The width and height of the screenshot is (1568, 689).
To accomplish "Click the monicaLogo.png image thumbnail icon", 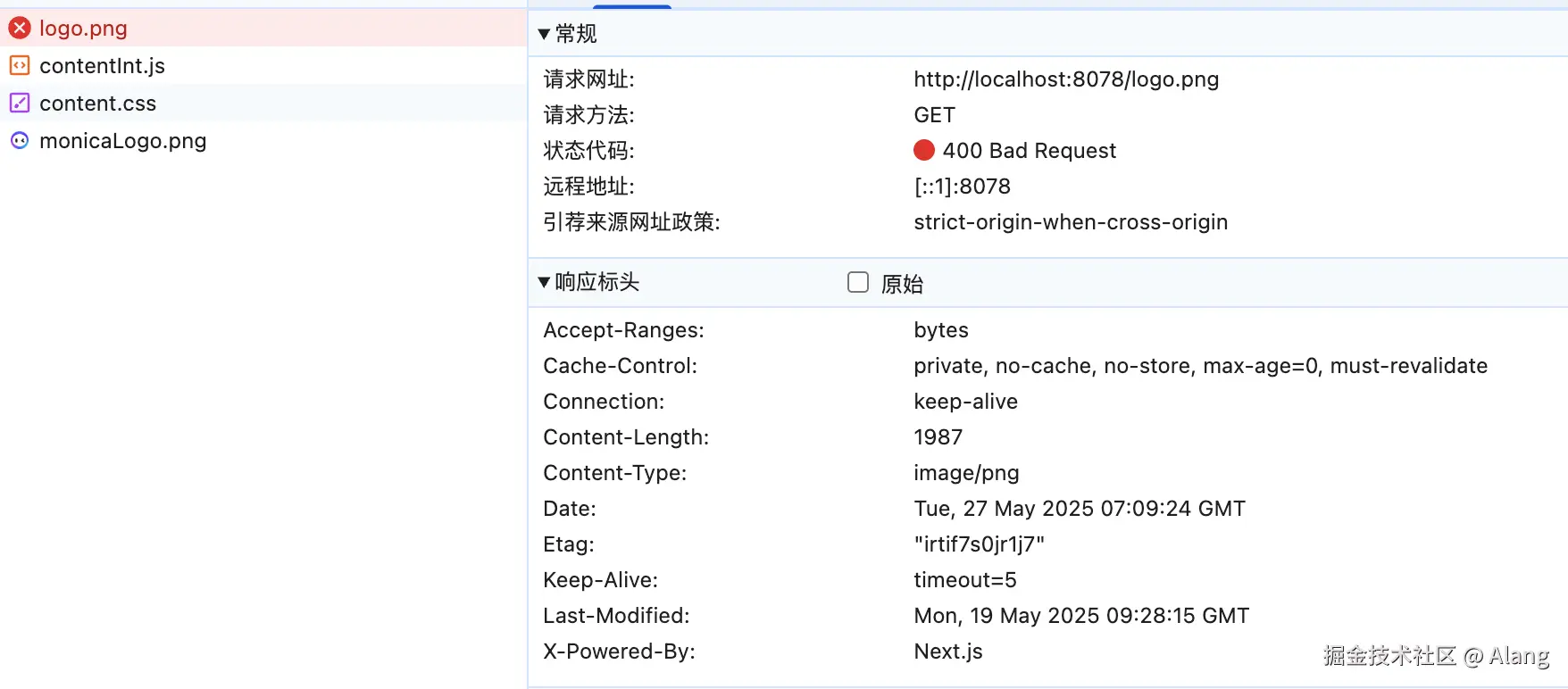I will coord(20,141).
